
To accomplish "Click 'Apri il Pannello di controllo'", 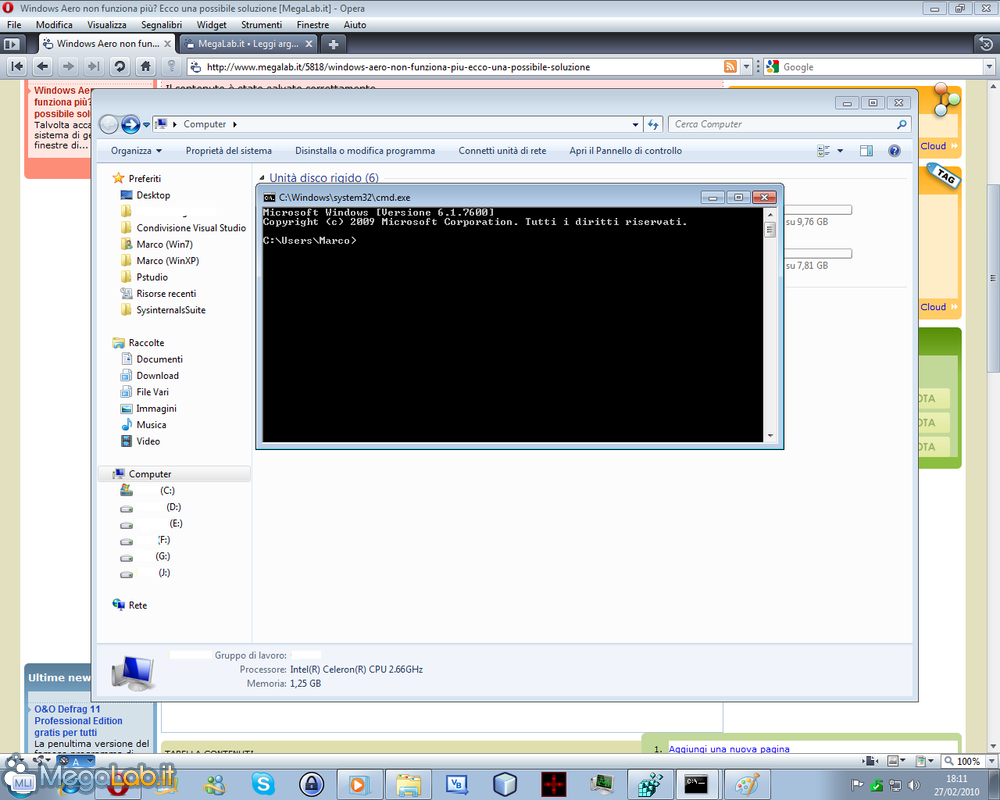I will pyautogui.click(x=625, y=151).
